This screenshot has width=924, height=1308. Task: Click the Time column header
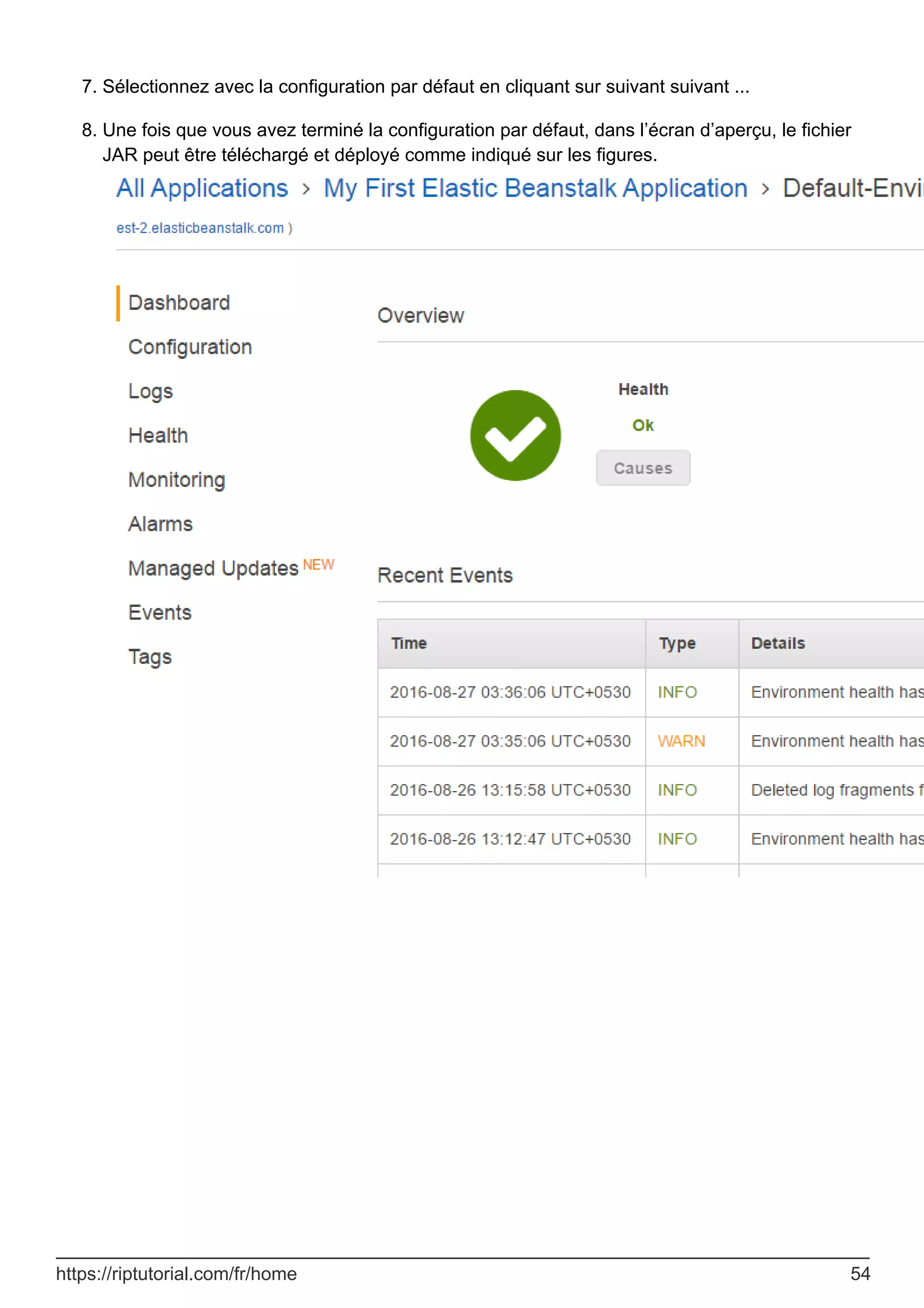click(x=511, y=643)
